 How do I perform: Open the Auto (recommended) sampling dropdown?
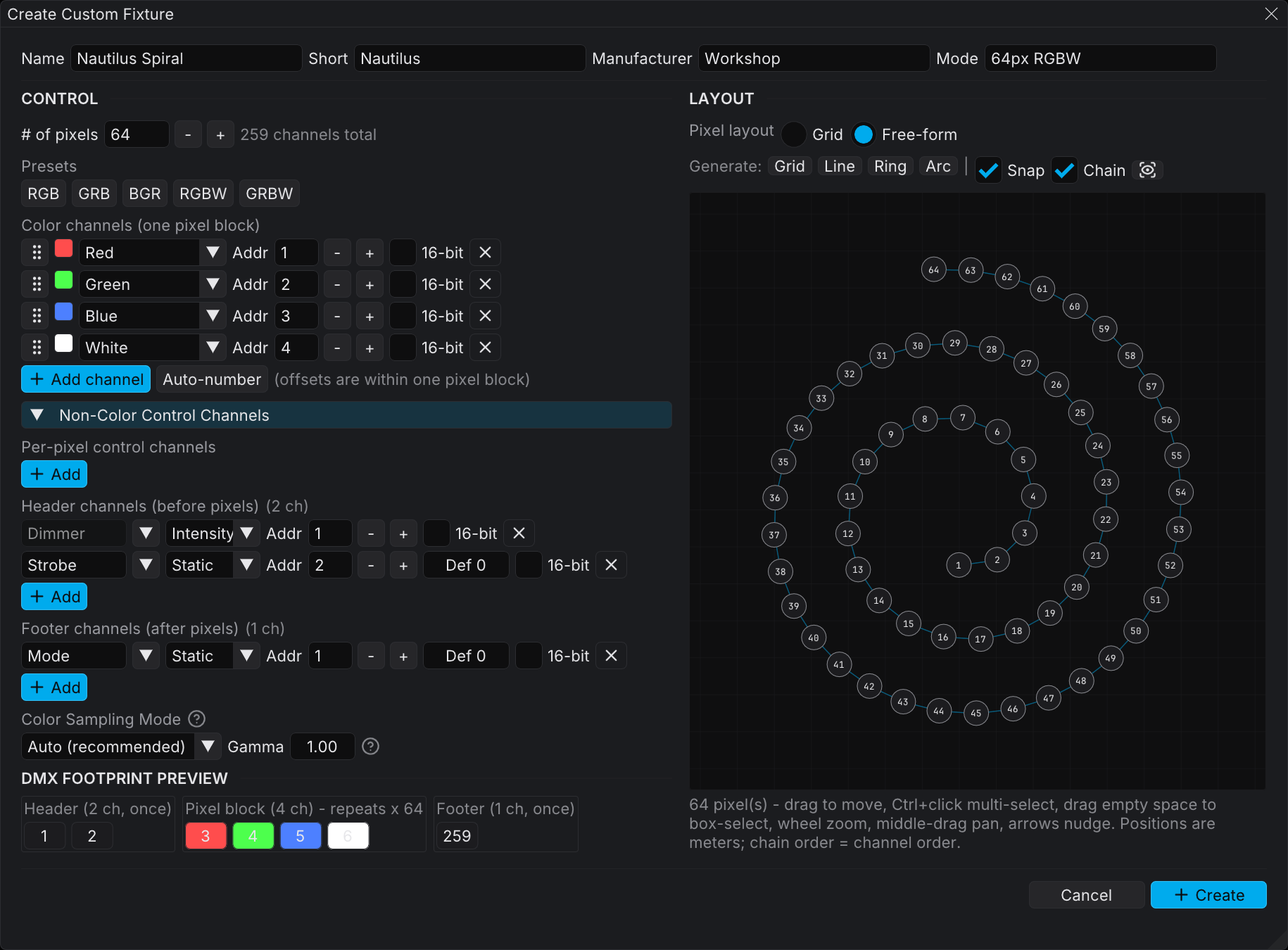click(x=121, y=747)
